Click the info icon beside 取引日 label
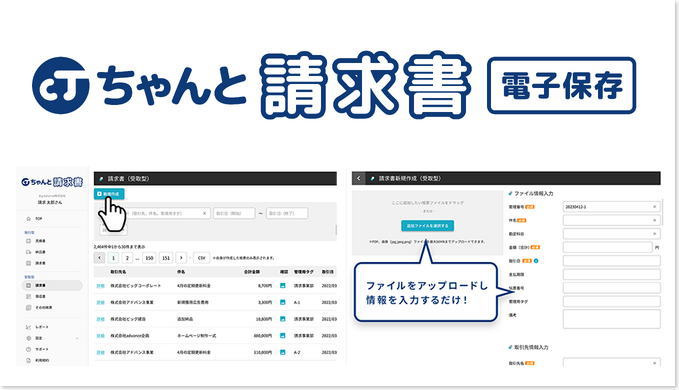 point(536,261)
